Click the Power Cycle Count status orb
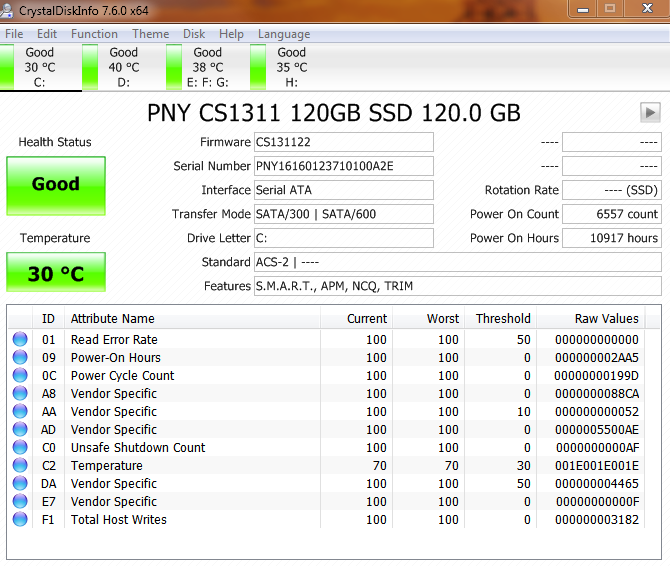The height and width of the screenshot is (566, 670). (20, 375)
